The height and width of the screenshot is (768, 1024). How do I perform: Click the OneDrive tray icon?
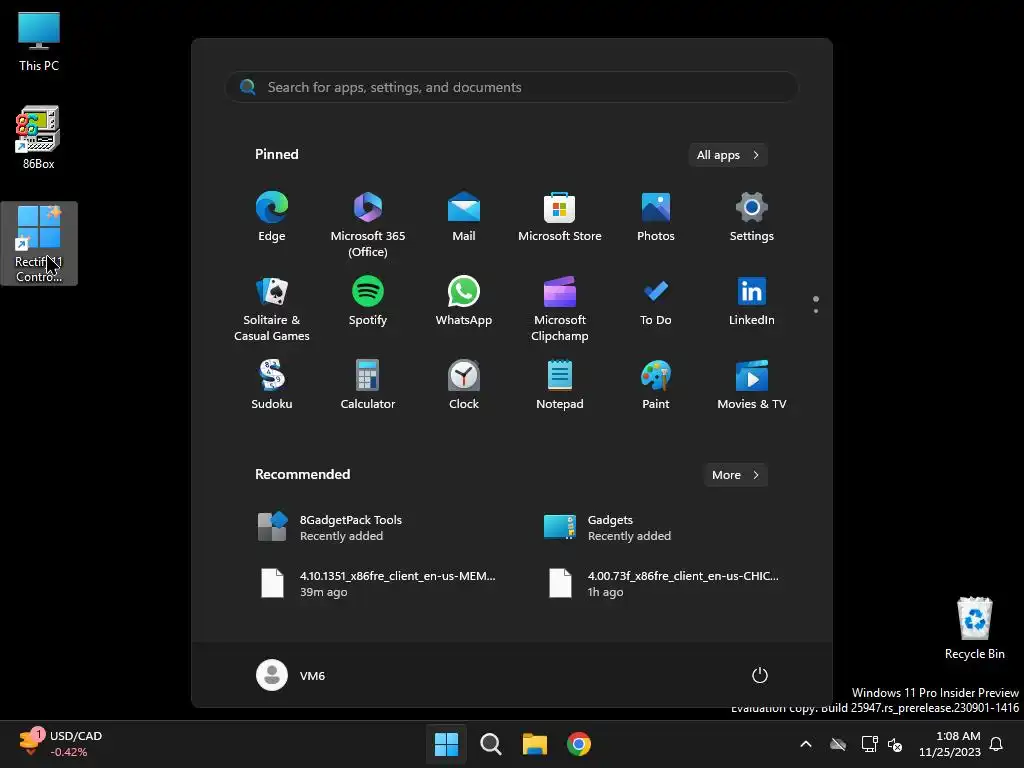838,744
